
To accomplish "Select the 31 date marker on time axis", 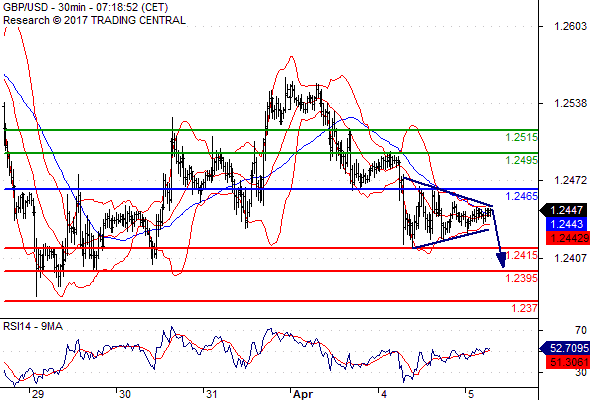I will (211, 394).
